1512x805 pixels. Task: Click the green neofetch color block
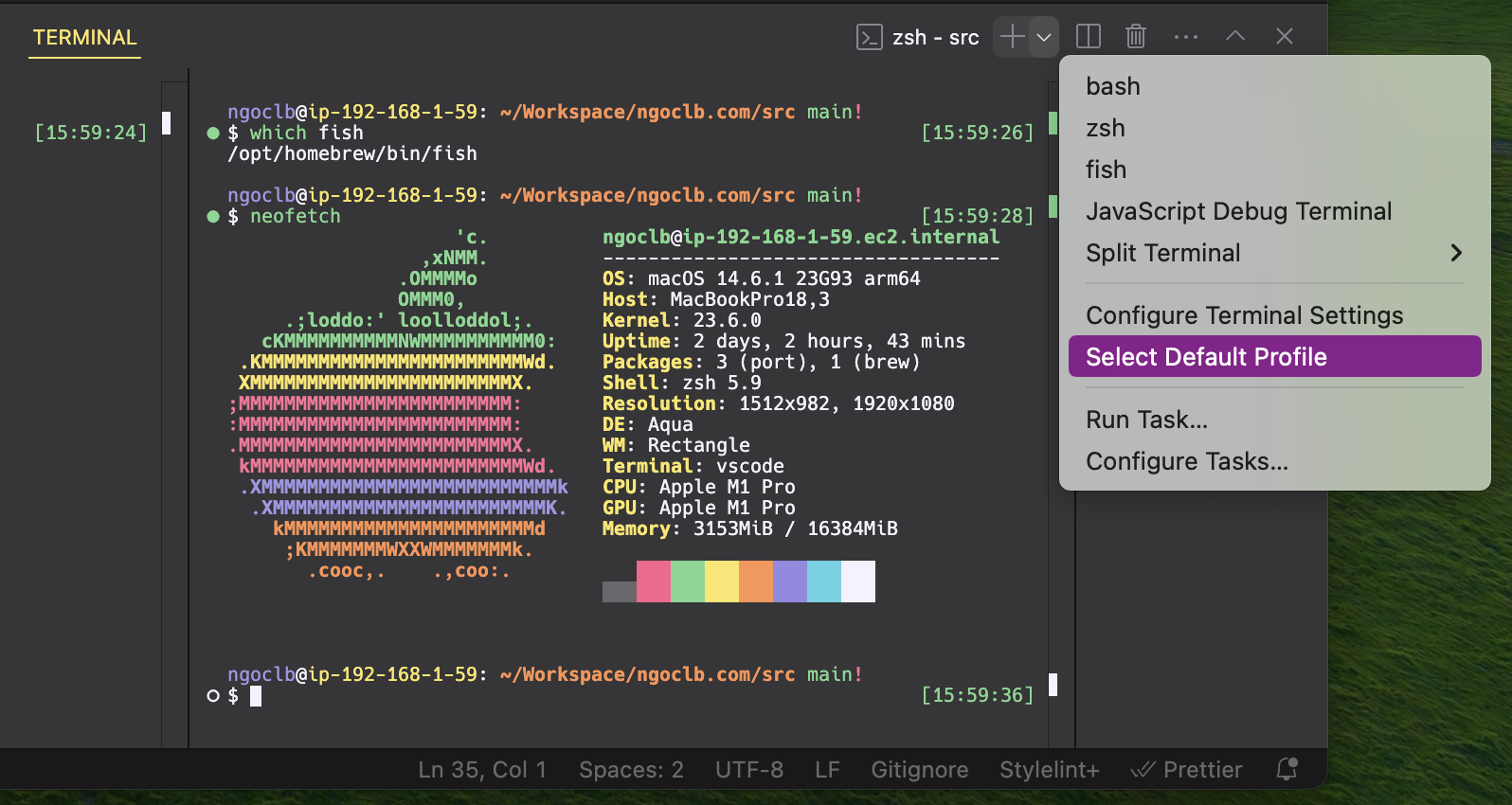point(688,581)
